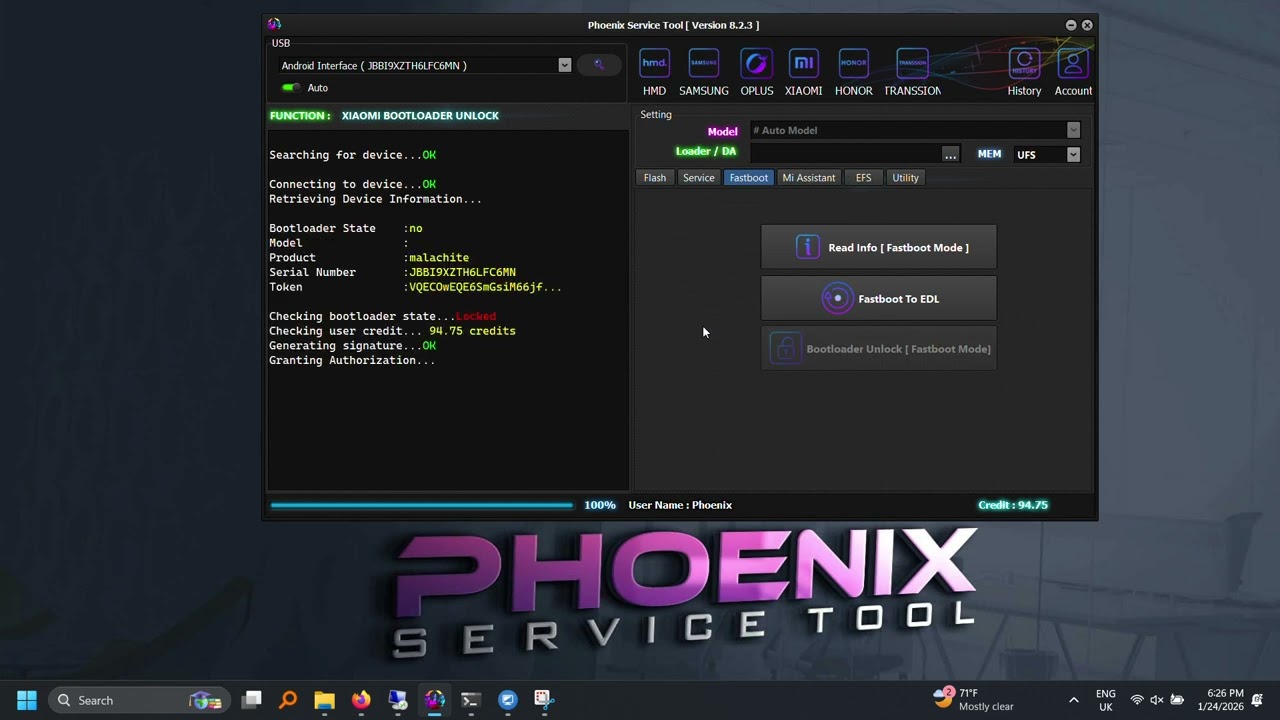Browse for Loader / DA file
The height and width of the screenshot is (720, 1280).
click(x=950, y=154)
